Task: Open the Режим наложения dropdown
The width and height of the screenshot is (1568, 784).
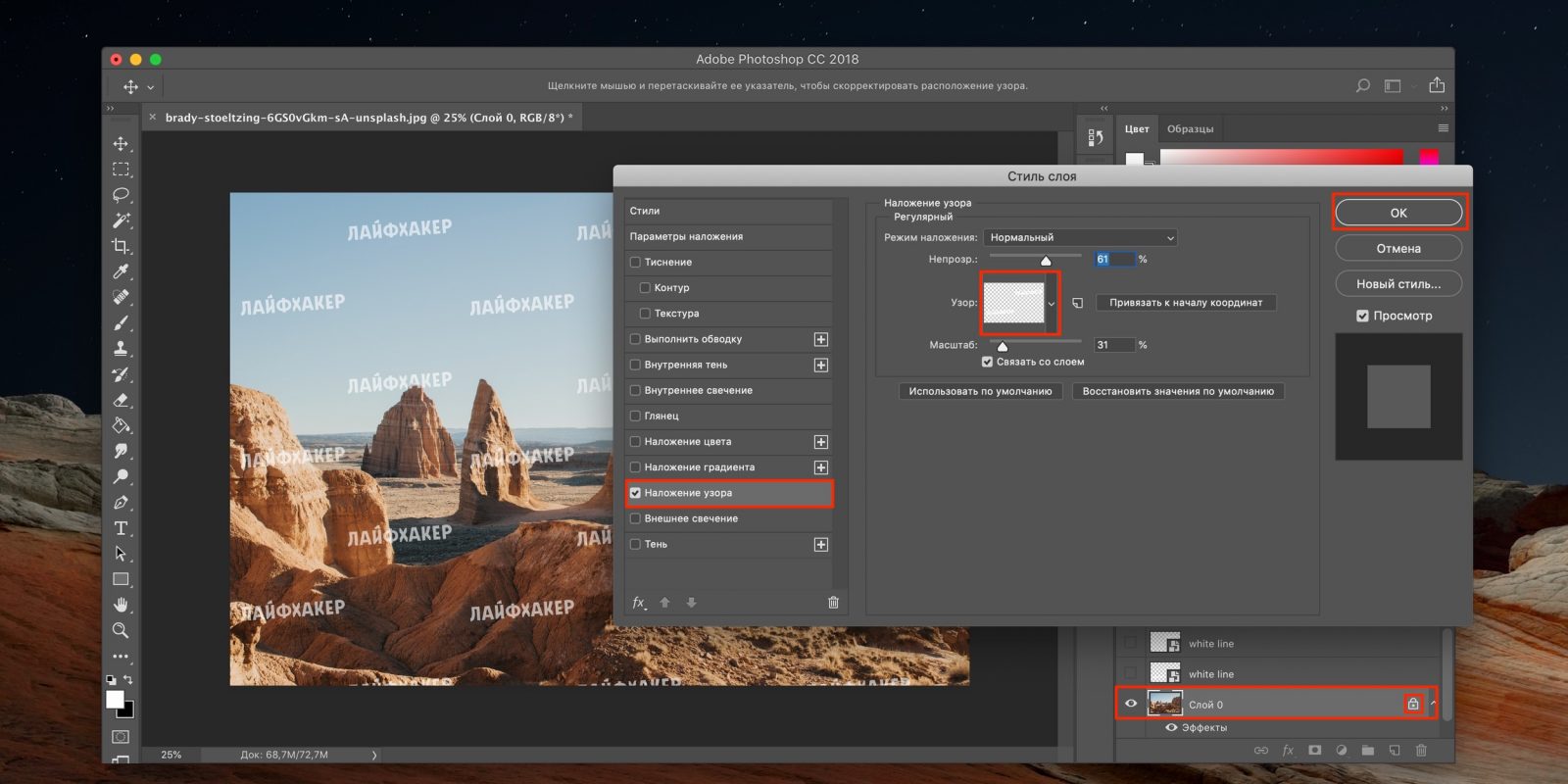Action: point(1080,237)
